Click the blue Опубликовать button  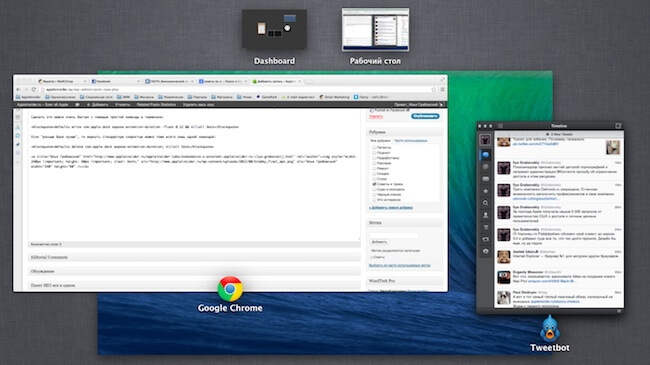click(x=425, y=116)
